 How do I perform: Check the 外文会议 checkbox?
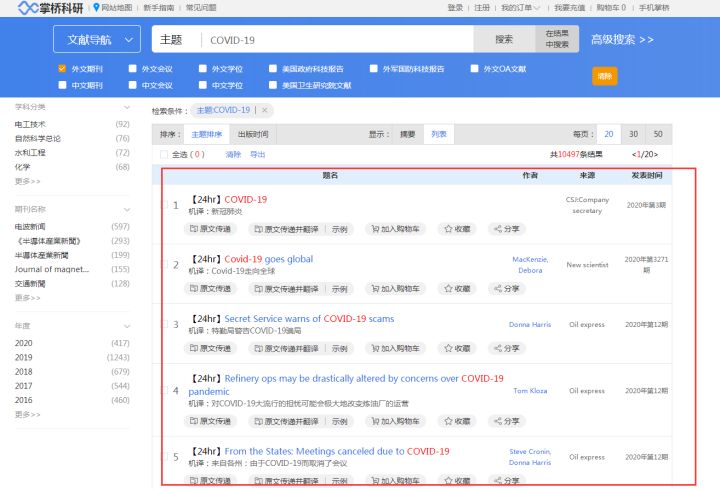click(x=133, y=68)
